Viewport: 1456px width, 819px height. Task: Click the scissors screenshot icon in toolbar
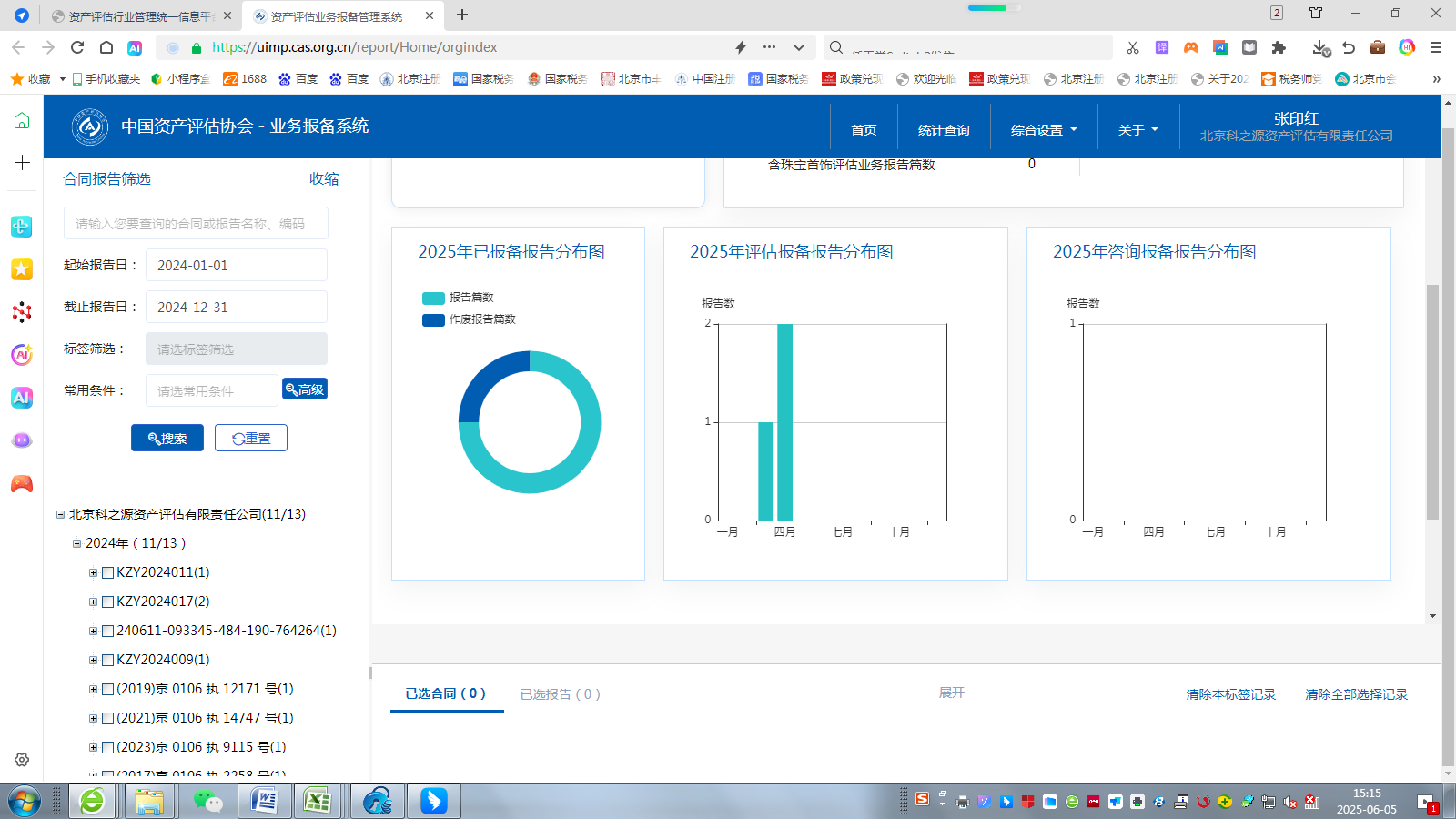click(1132, 47)
